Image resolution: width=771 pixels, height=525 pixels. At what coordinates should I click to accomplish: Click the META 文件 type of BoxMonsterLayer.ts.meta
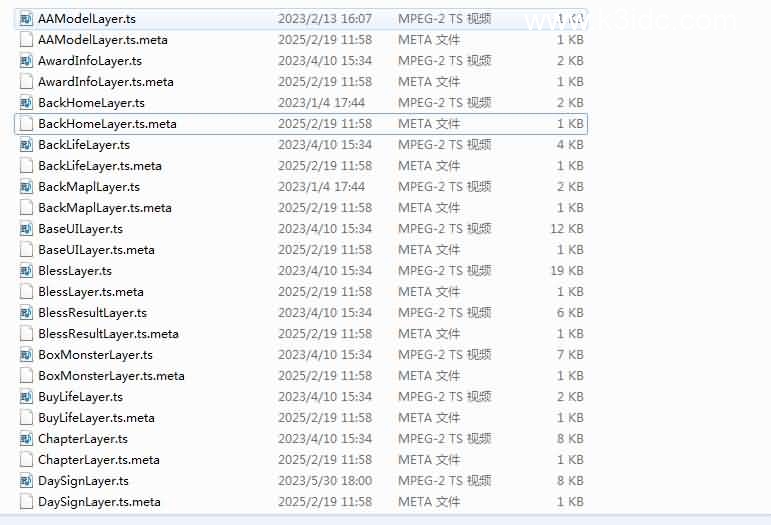429,376
